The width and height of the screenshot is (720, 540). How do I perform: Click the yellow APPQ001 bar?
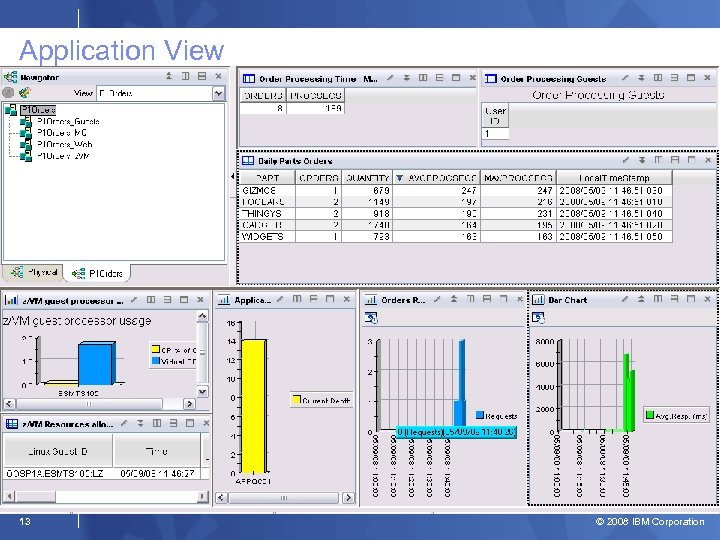253,406
